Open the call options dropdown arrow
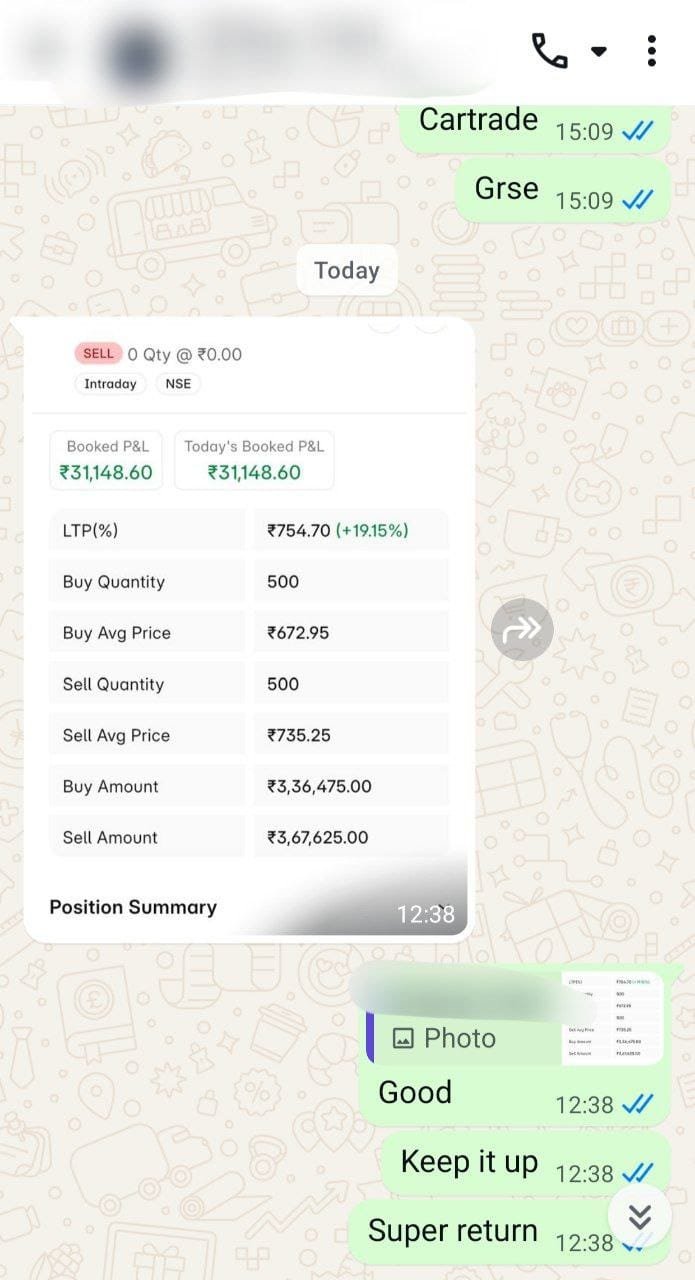 (599, 51)
